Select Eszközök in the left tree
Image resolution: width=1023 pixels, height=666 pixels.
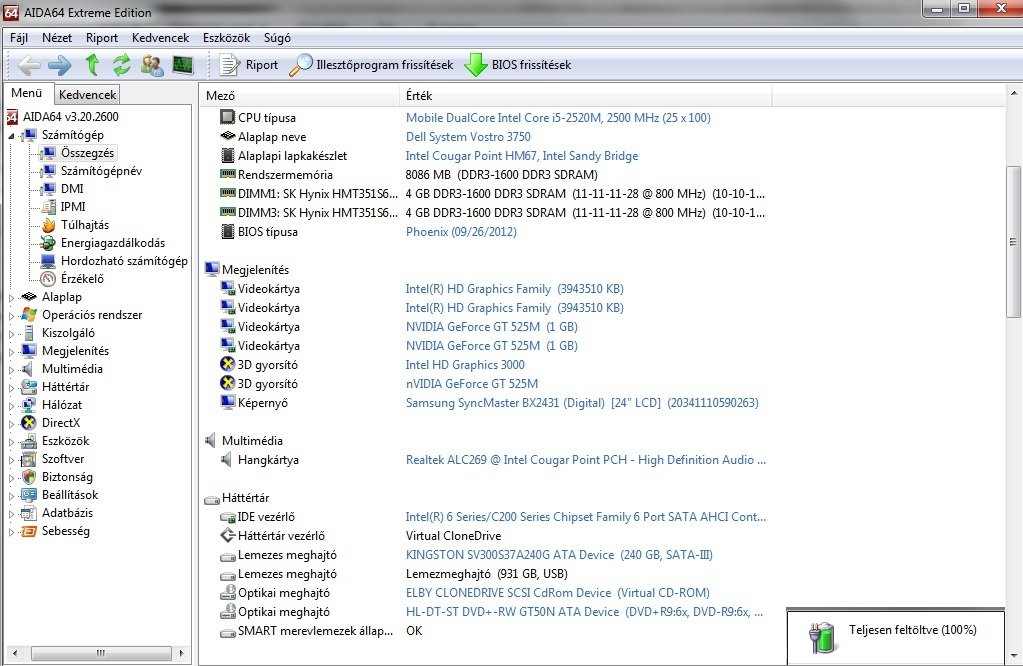tap(65, 441)
